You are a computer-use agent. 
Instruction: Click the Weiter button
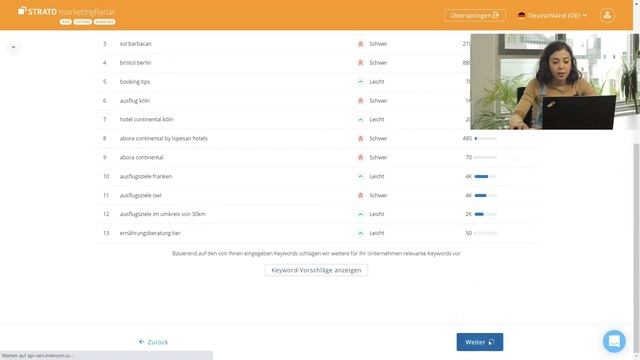pos(480,342)
